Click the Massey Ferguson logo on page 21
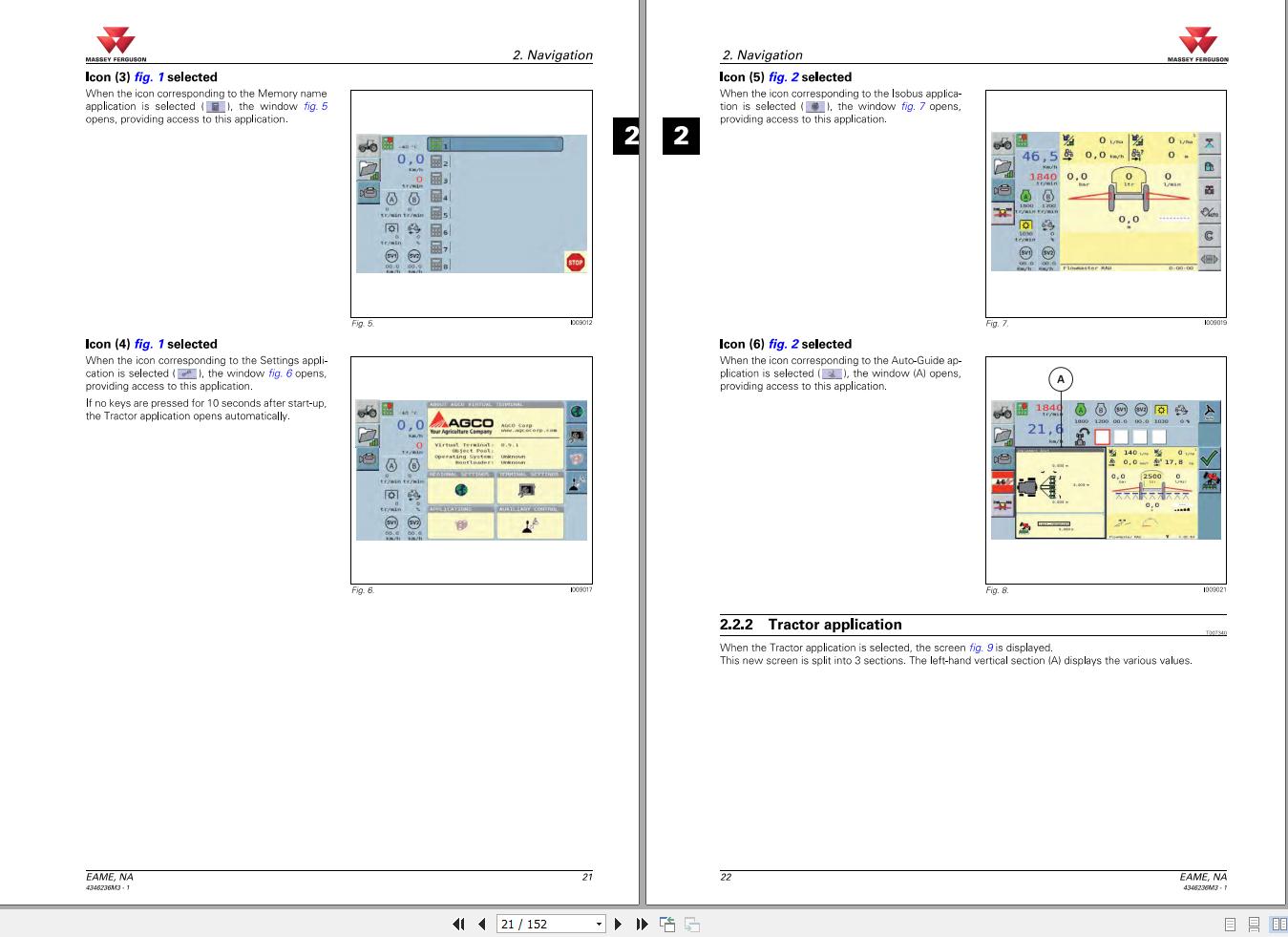This screenshot has height=937, width=1288. (116, 46)
